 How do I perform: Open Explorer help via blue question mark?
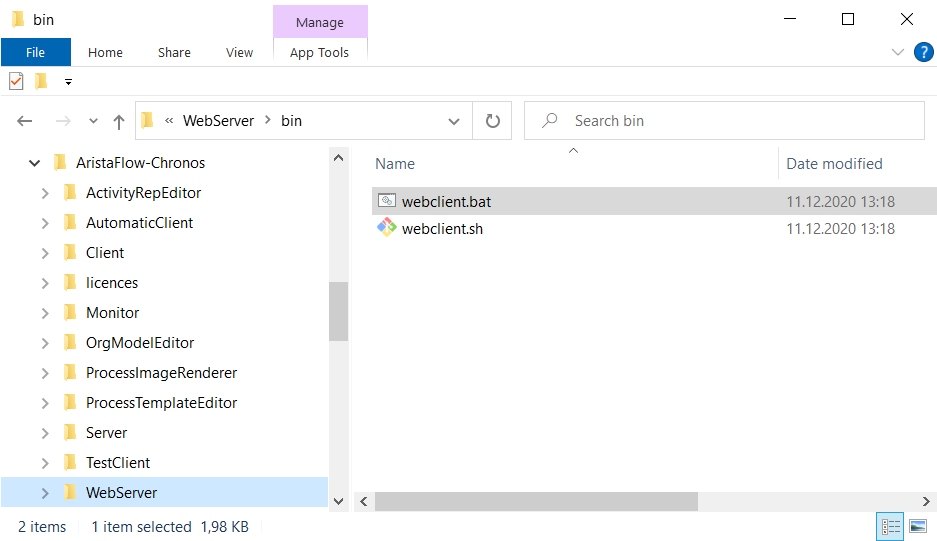[x=923, y=52]
